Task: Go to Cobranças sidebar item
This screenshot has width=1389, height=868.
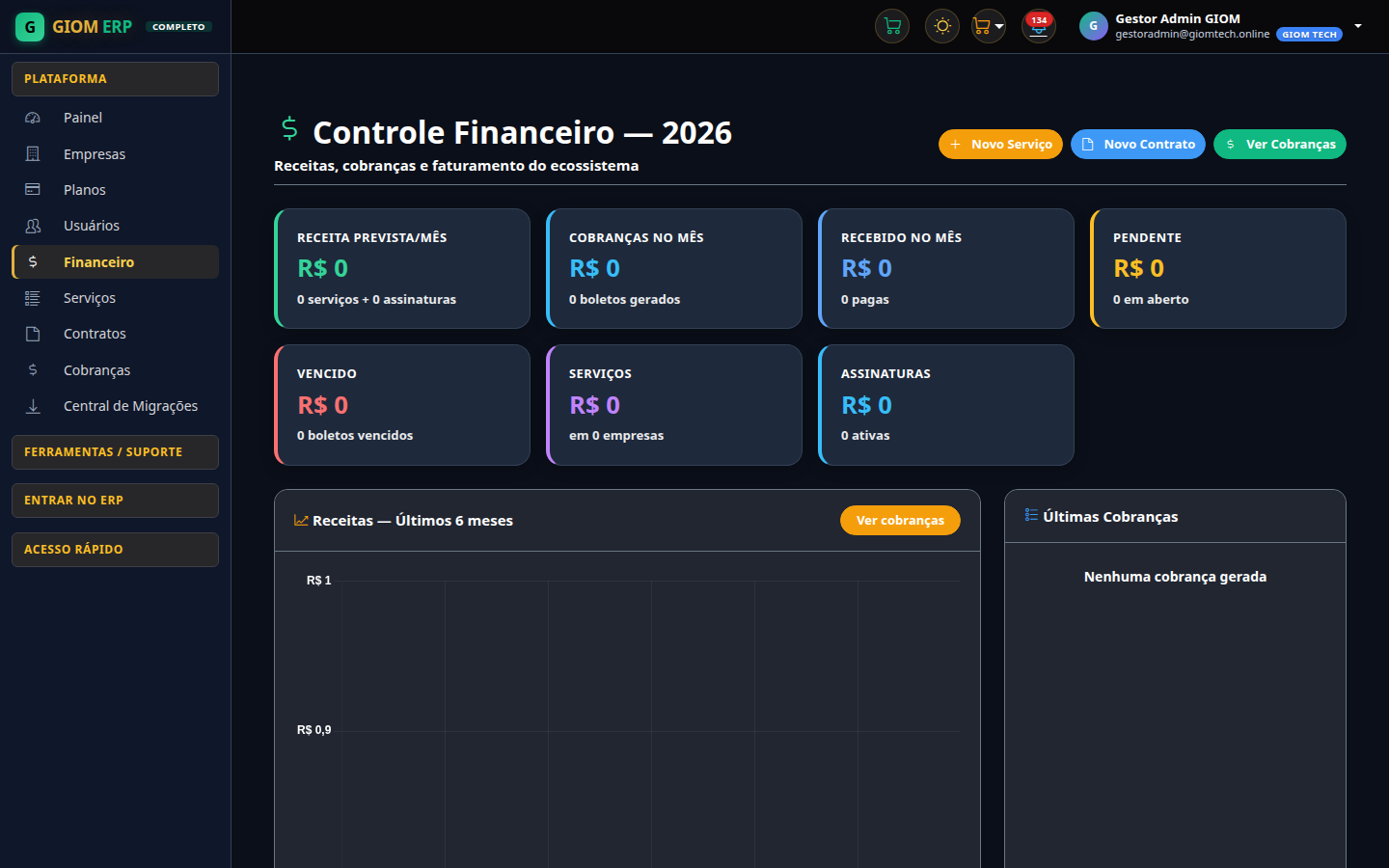Action: point(115,370)
